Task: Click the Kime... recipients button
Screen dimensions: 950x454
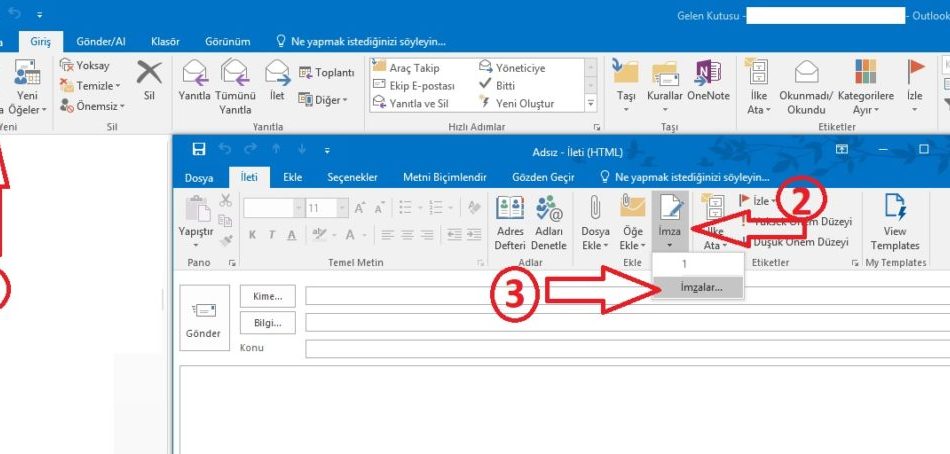Action: pyautogui.click(x=268, y=296)
